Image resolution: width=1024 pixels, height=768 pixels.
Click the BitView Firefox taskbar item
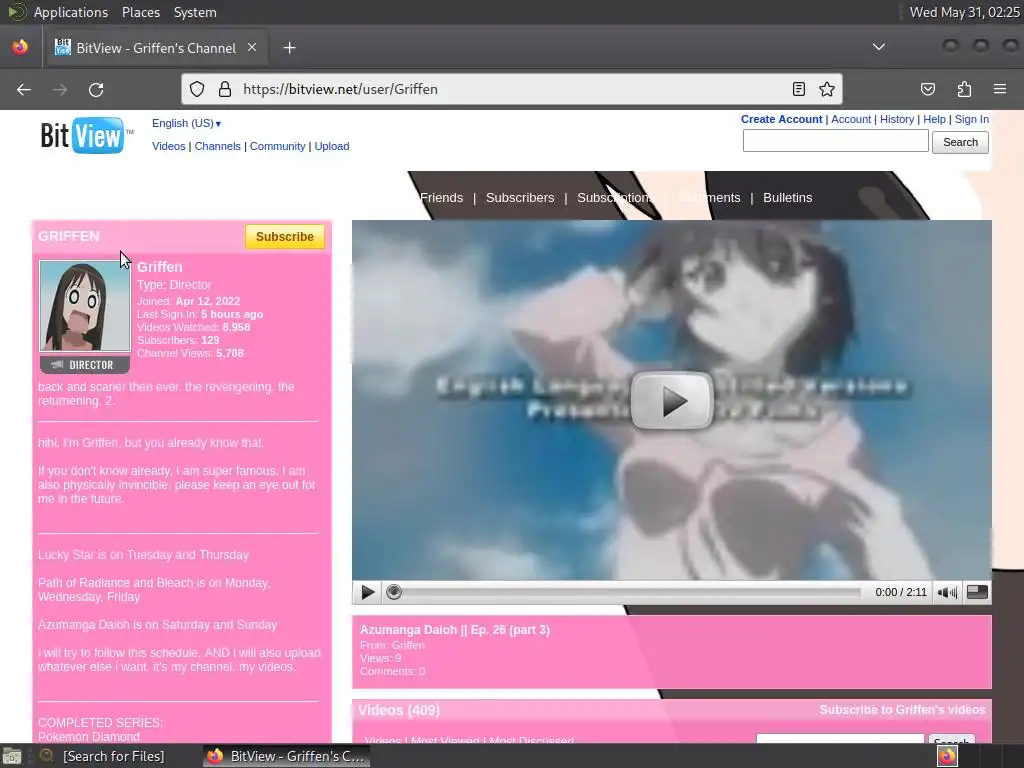pyautogui.click(x=286, y=756)
